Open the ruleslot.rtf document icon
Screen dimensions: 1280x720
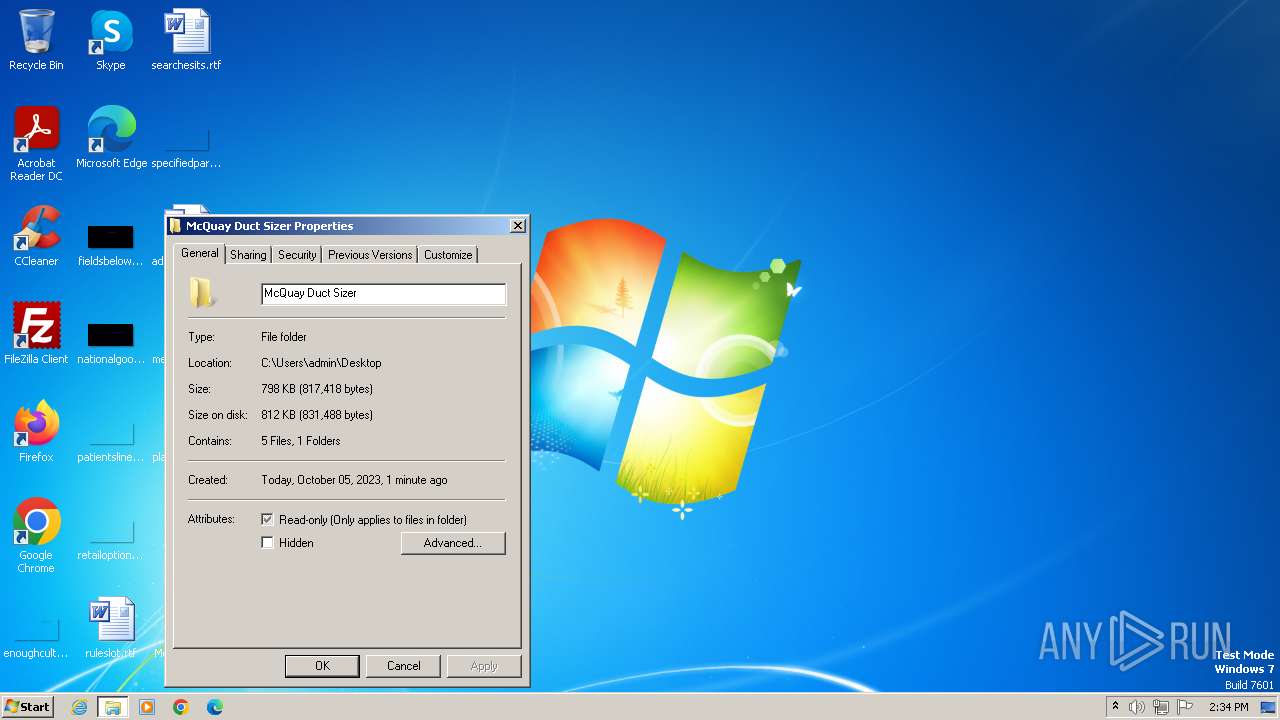tap(110, 628)
